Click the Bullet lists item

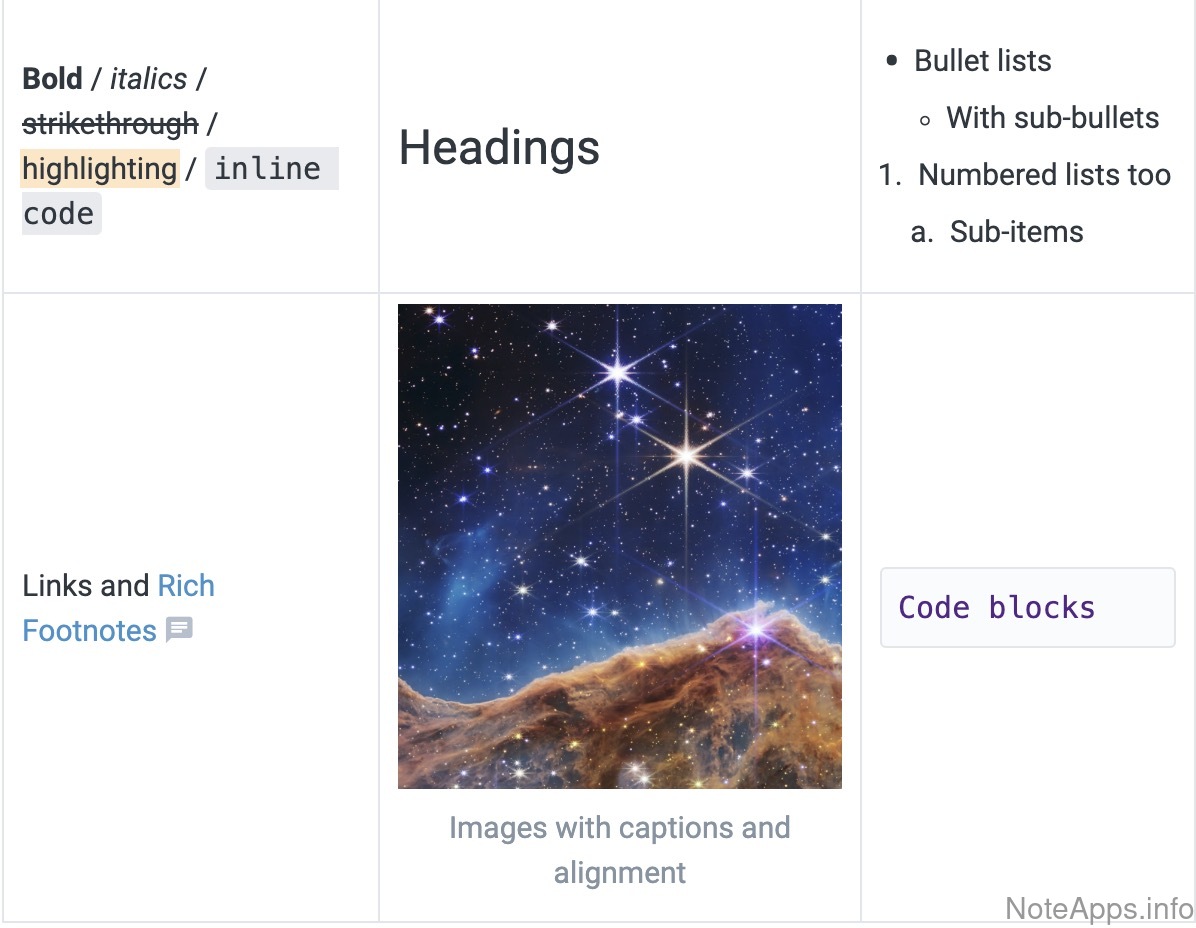(x=983, y=61)
